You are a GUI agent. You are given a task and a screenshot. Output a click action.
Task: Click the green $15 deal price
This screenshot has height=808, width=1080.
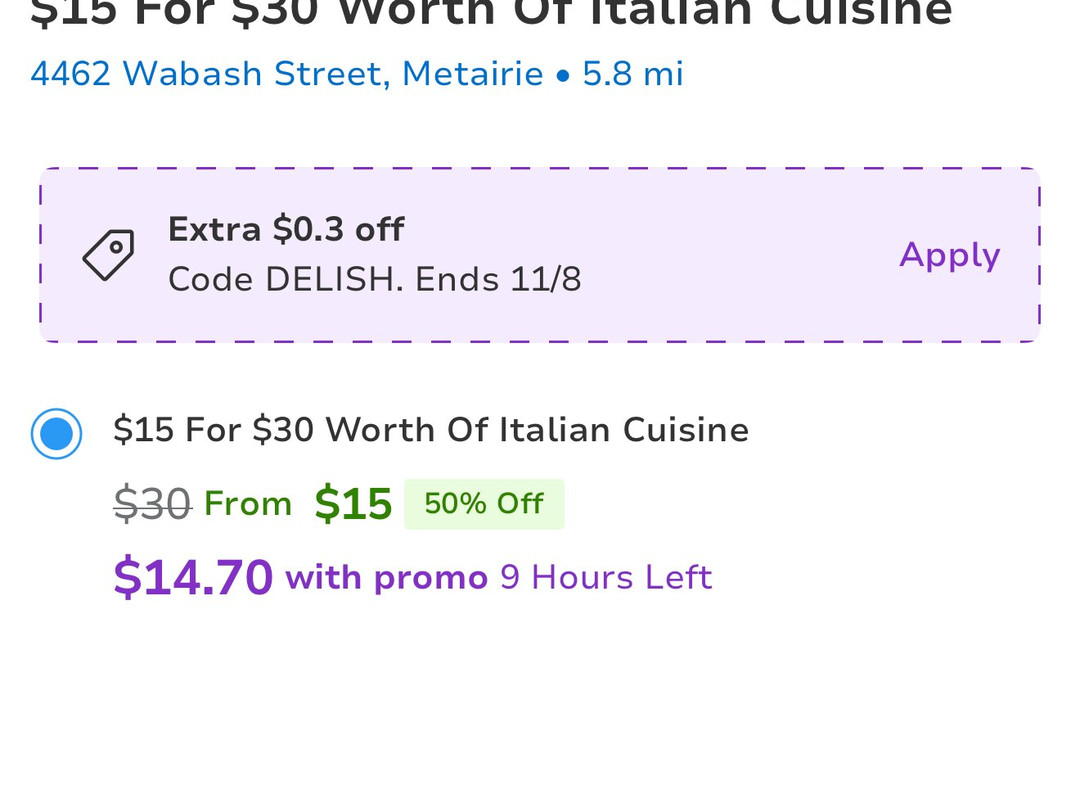coord(353,504)
